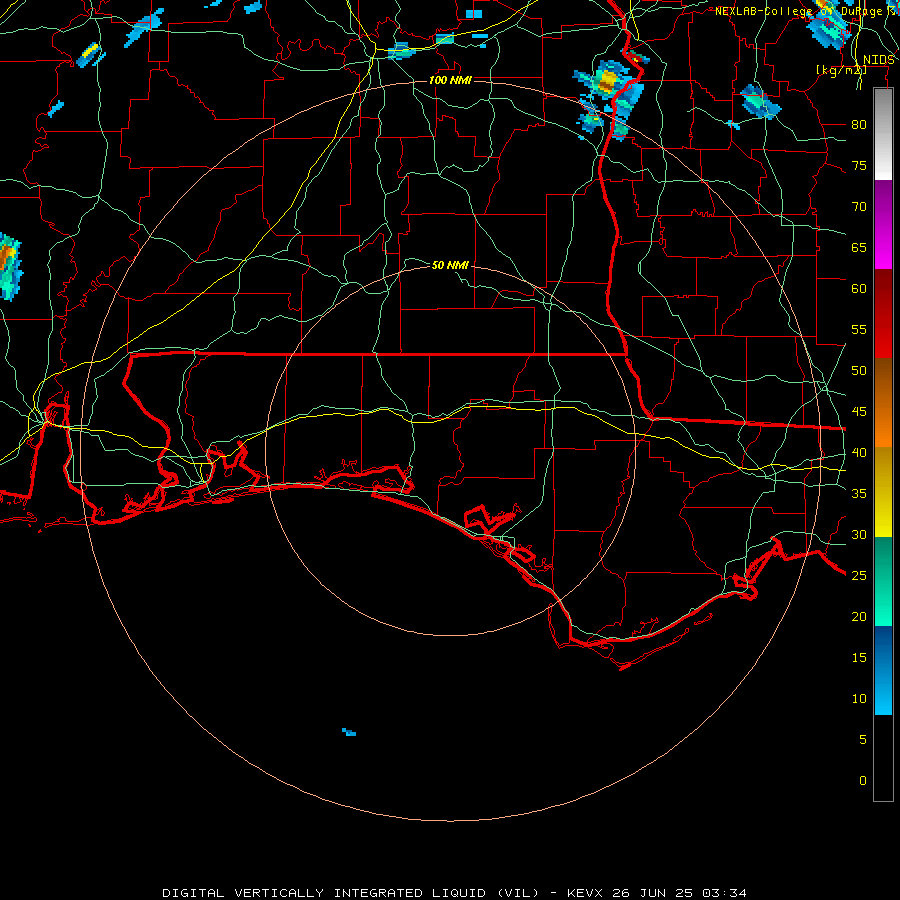The width and height of the screenshot is (900, 900).
Task: Click the storm cell on the northeast 100 NMI ring
Action: click(x=612, y=99)
